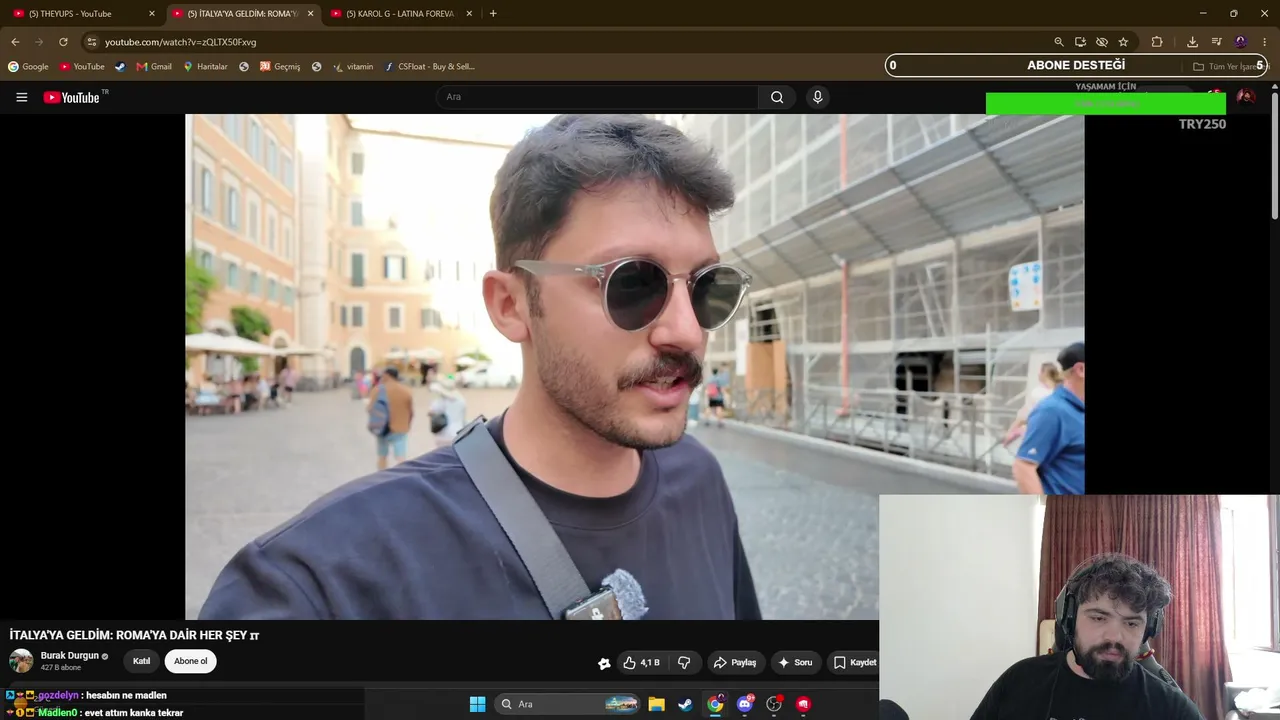Viewport: 1280px width, 720px height.
Task: Click the crossed-out eye icon in address bar
Action: [1101, 42]
